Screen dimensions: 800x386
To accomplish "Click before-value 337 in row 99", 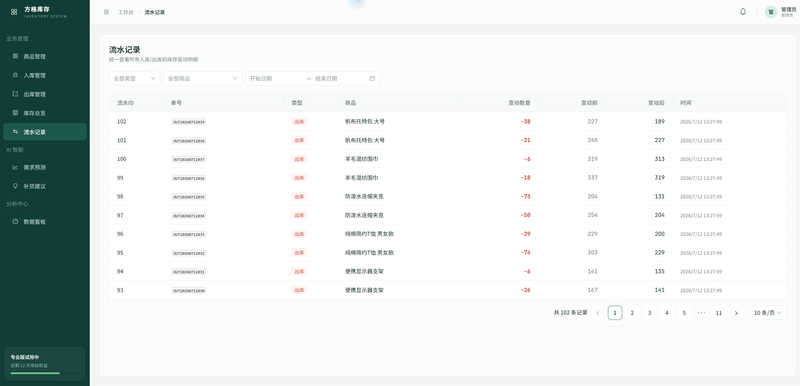I will [x=592, y=178].
